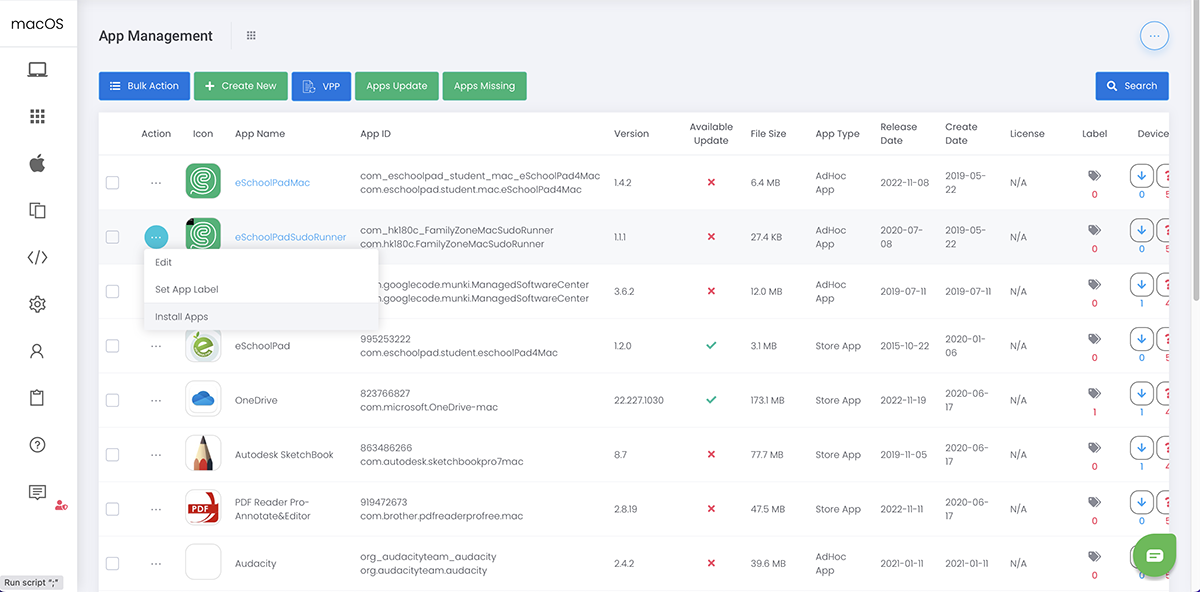The height and width of the screenshot is (592, 1200).
Task: Open the devices laptop icon in sidebar
Action: [37, 70]
